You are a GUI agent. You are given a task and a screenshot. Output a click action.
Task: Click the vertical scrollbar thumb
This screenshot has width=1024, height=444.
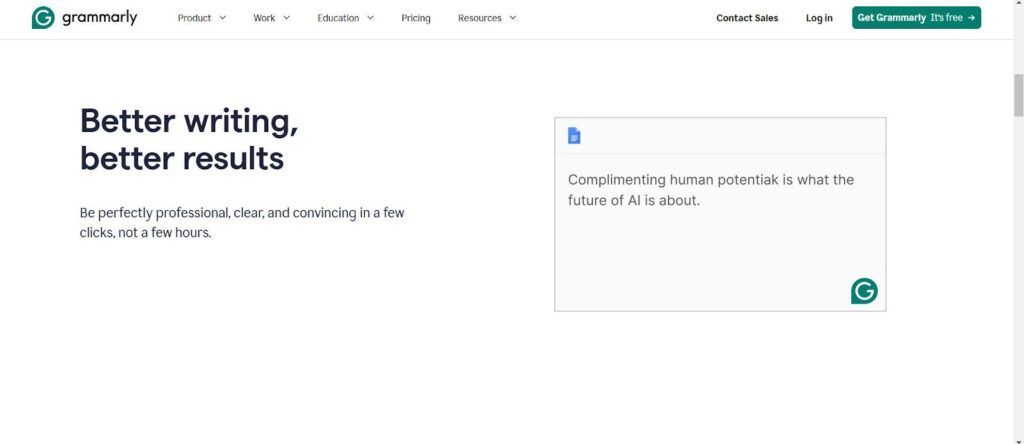(1018, 95)
